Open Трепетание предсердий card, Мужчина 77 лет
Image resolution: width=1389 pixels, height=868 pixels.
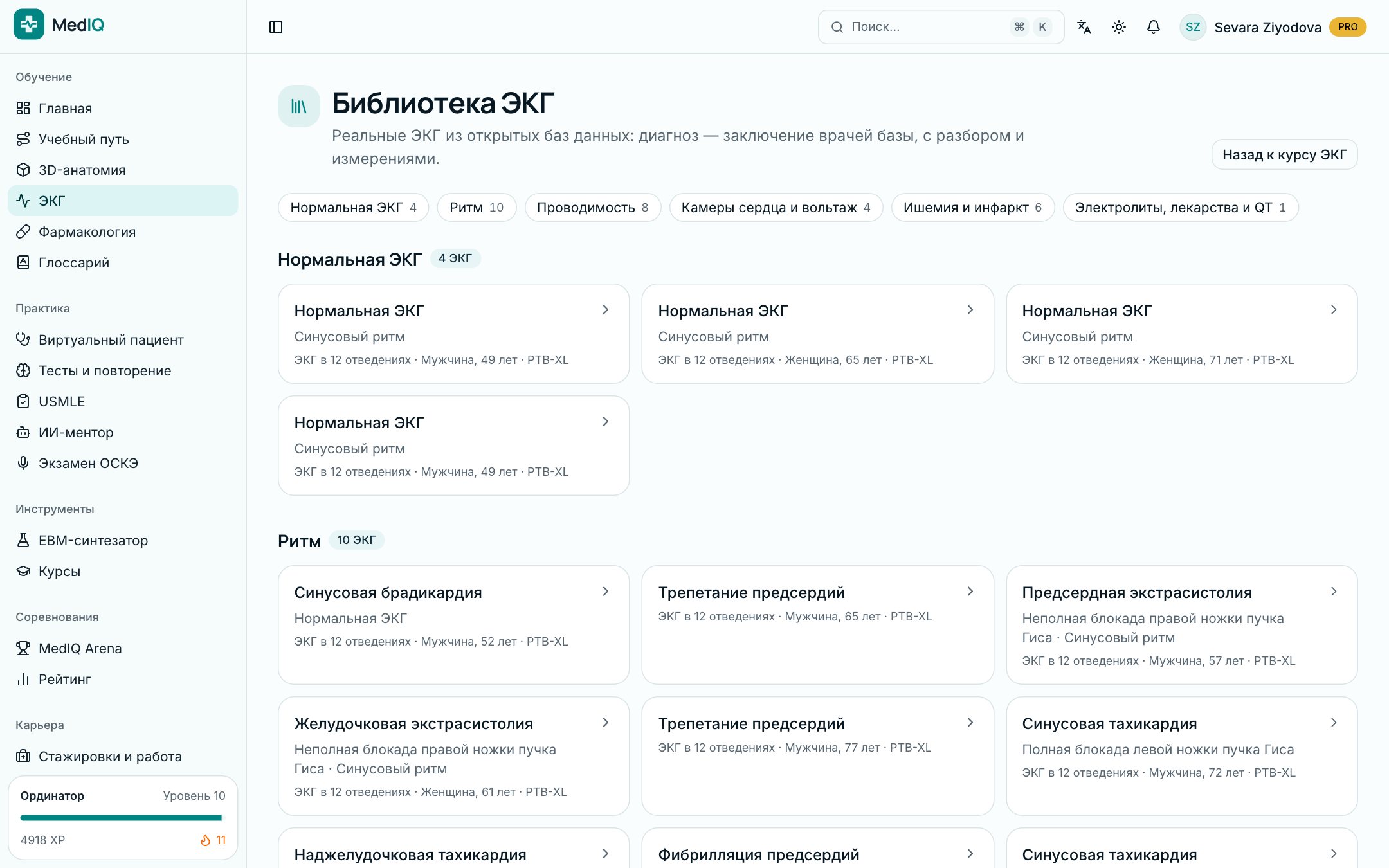[x=817, y=756]
